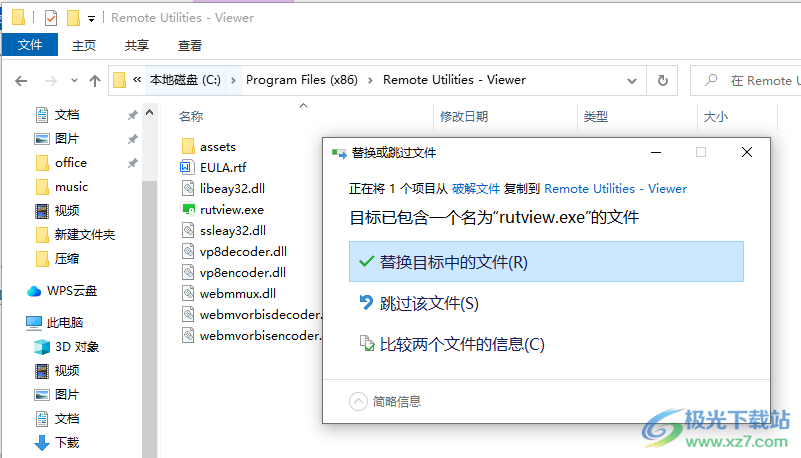Collapse details with 简略信息 arrow
The image size is (801, 458).
(358, 401)
